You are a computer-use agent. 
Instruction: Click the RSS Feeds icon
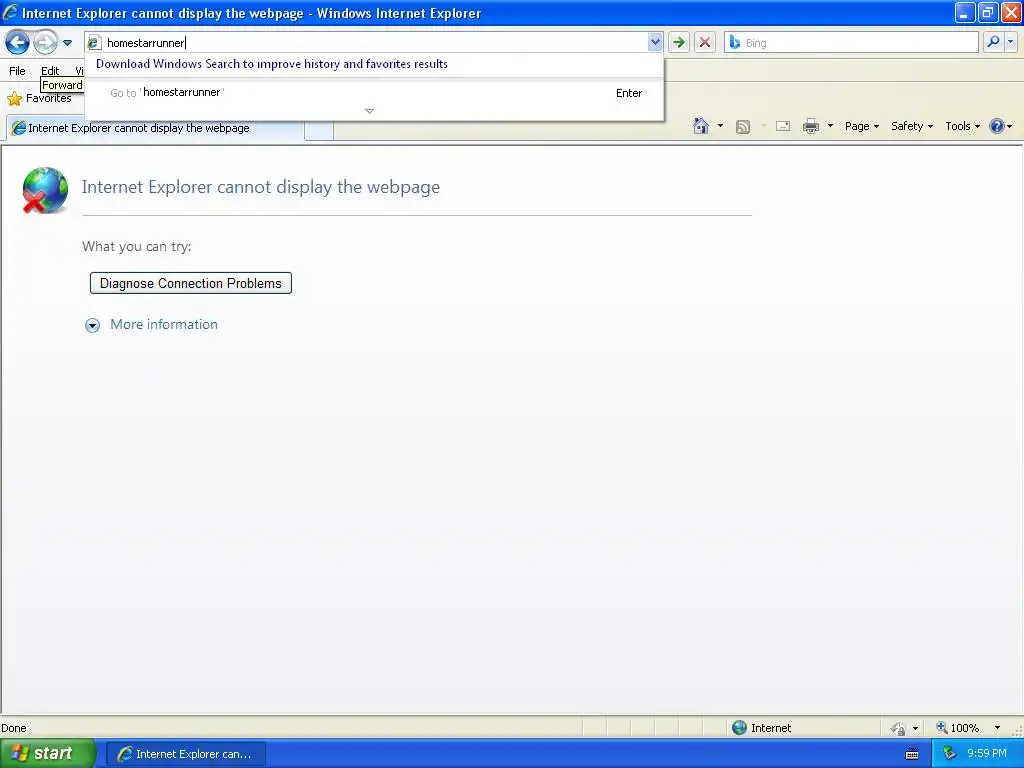(743, 127)
